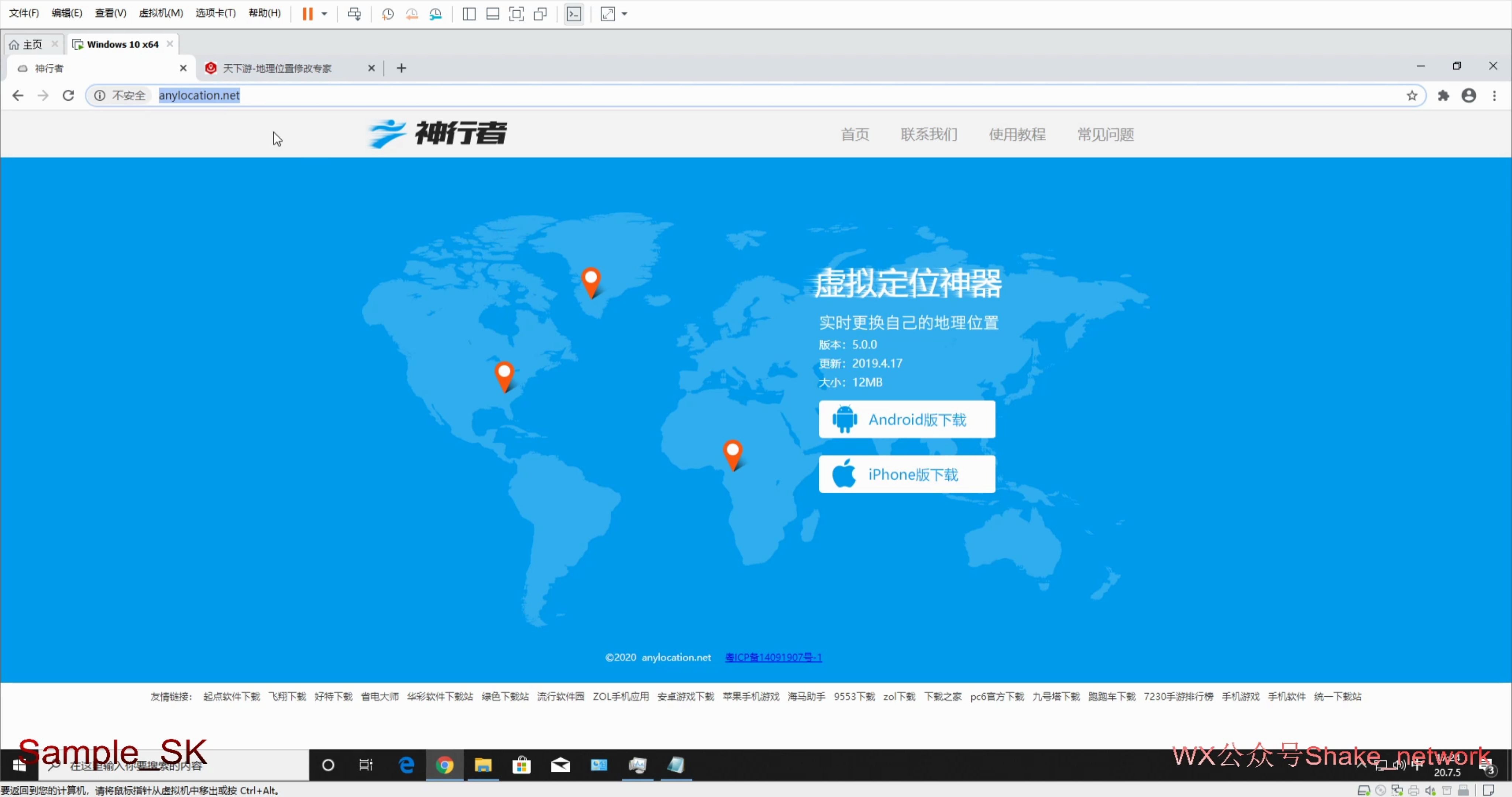Open the 虚拟机(M) menu
Viewport: 1512px width, 797px height.
click(160, 13)
